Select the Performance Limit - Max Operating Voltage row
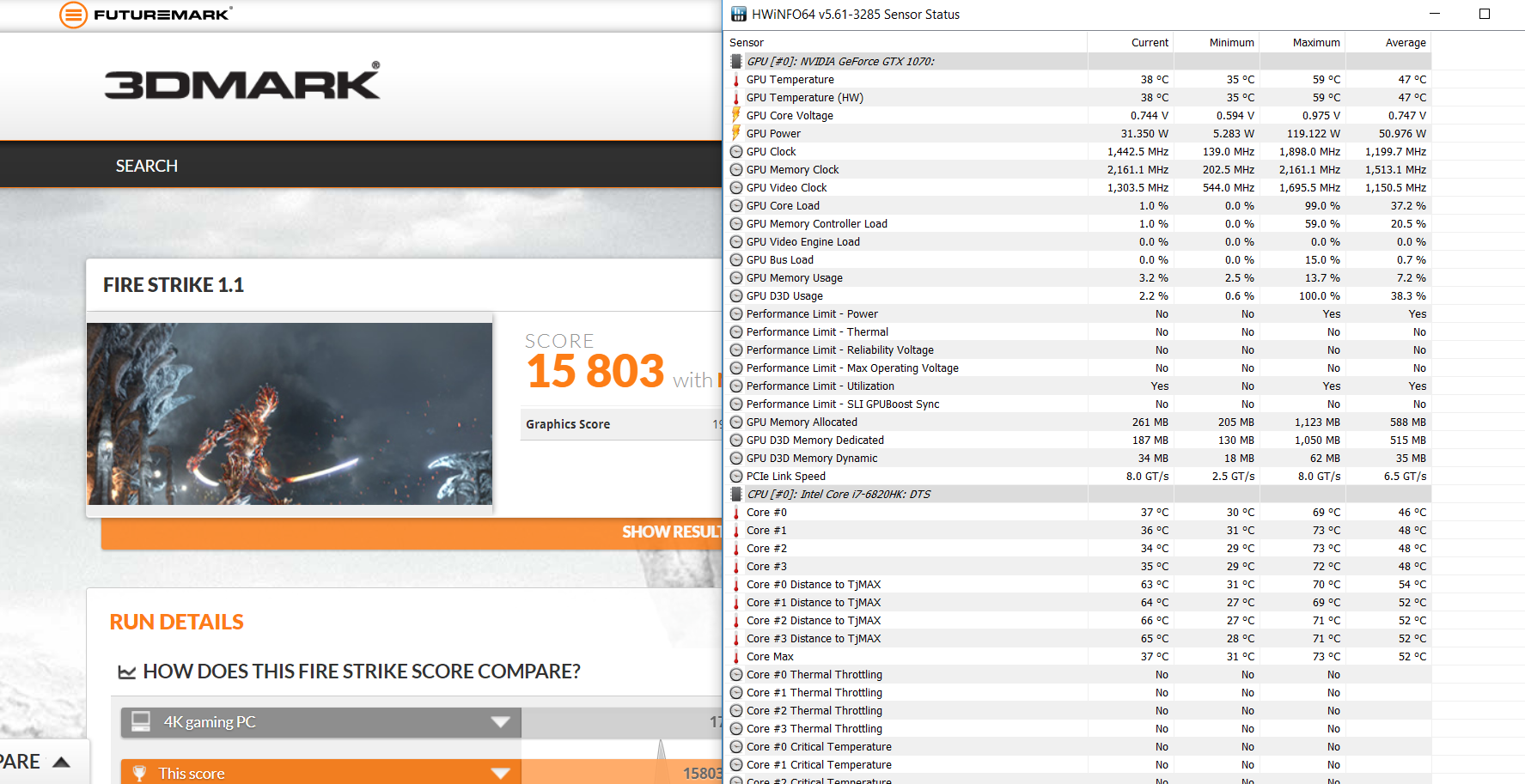The width and height of the screenshot is (1525, 784). tap(1079, 368)
